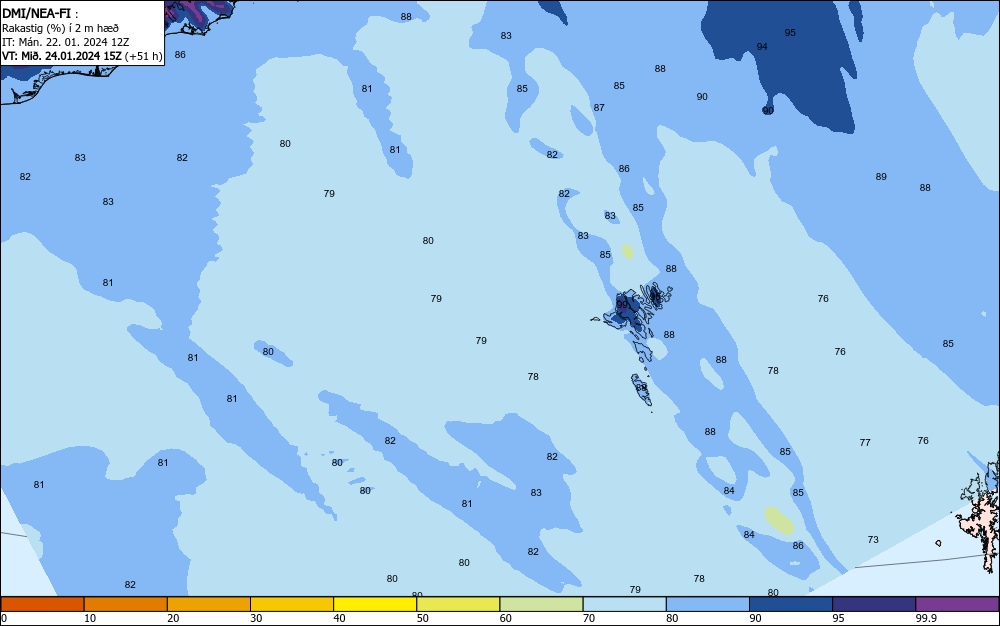1000x626 pixels.
Task: Click the '73' humidity value on the map
Action: coord(873,539)
